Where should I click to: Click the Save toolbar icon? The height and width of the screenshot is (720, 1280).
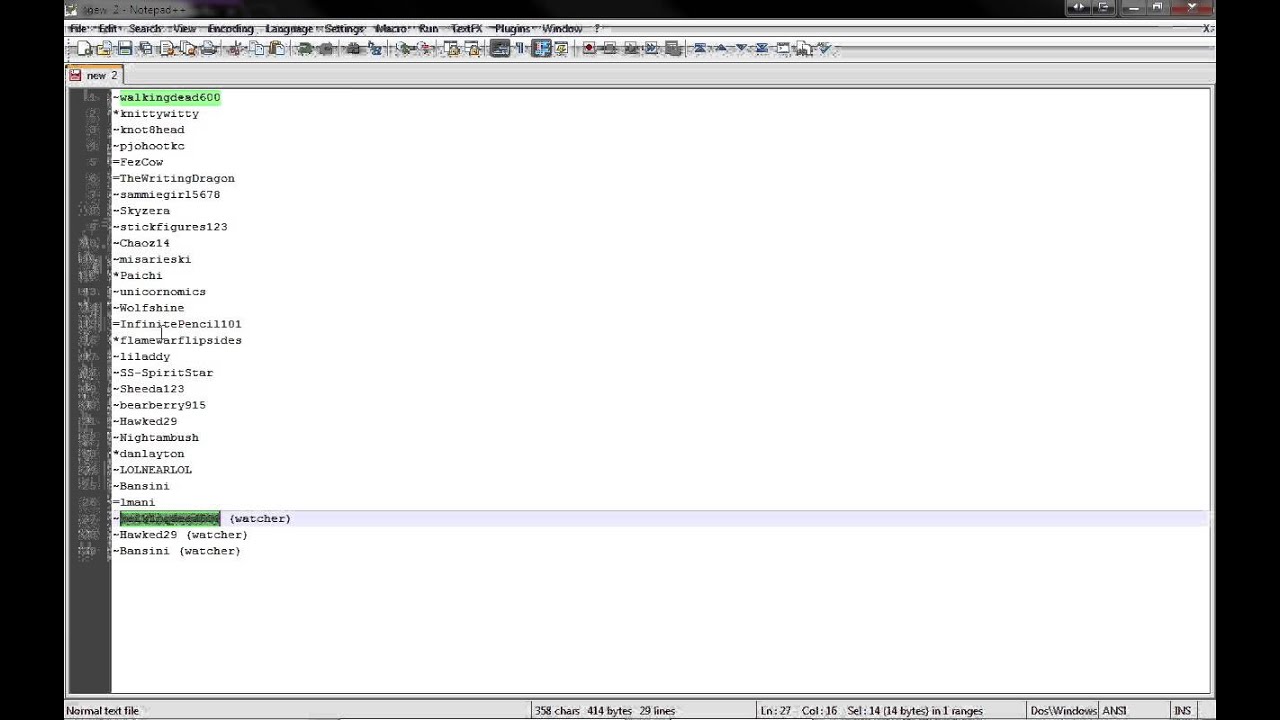125,48
